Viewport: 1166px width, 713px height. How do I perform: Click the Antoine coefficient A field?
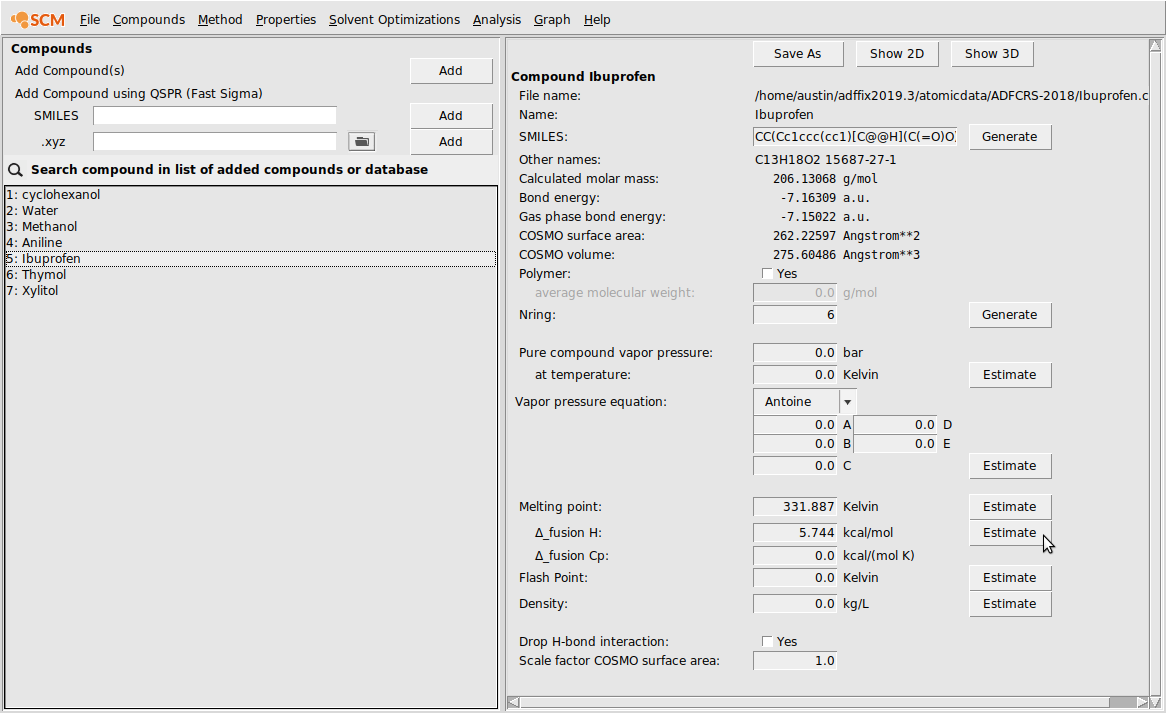[x=795, y=425]
